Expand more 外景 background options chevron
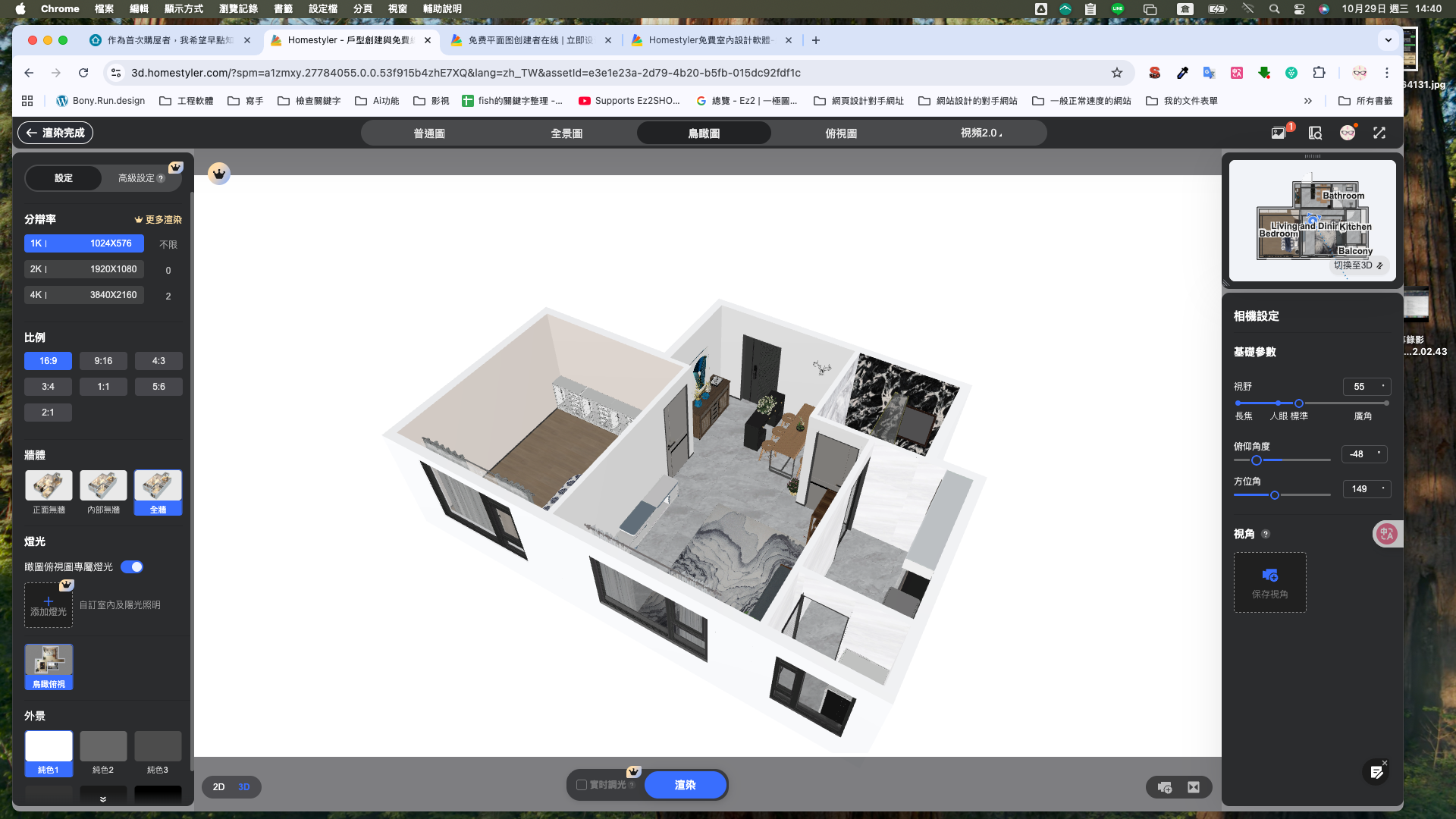This screenshot has width=1456, height=819. tap(103, 798)
